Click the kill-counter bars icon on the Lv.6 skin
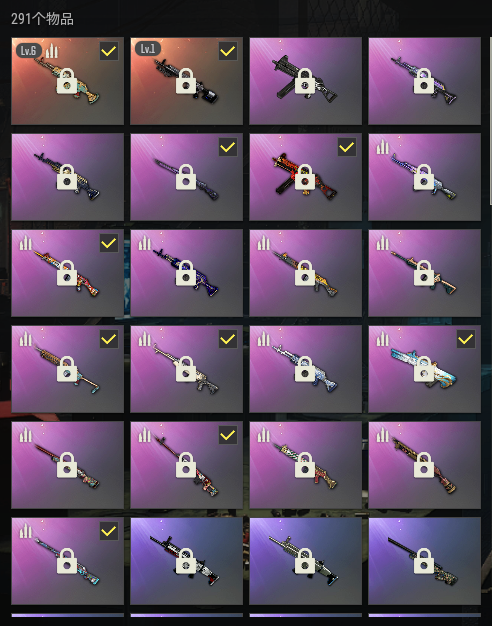 pyautogui.click(x=52, y=51)
